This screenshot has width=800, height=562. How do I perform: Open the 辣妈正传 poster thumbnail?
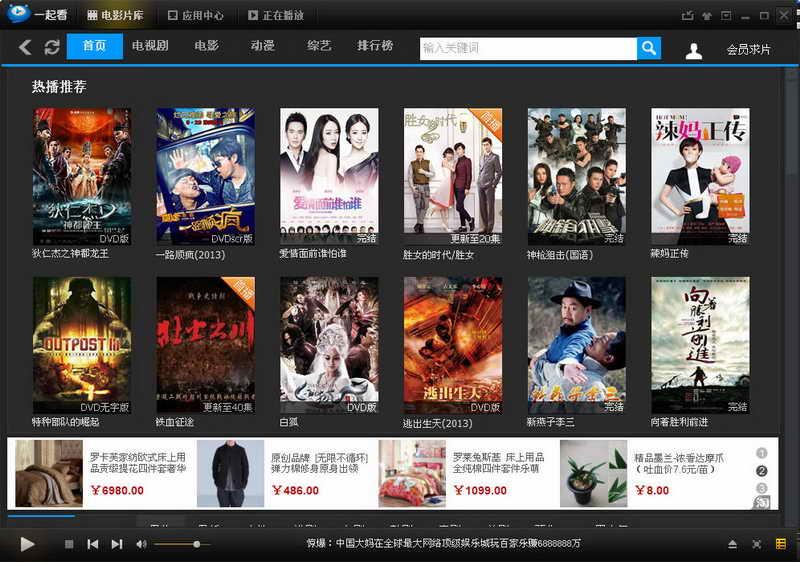[701, 176]
